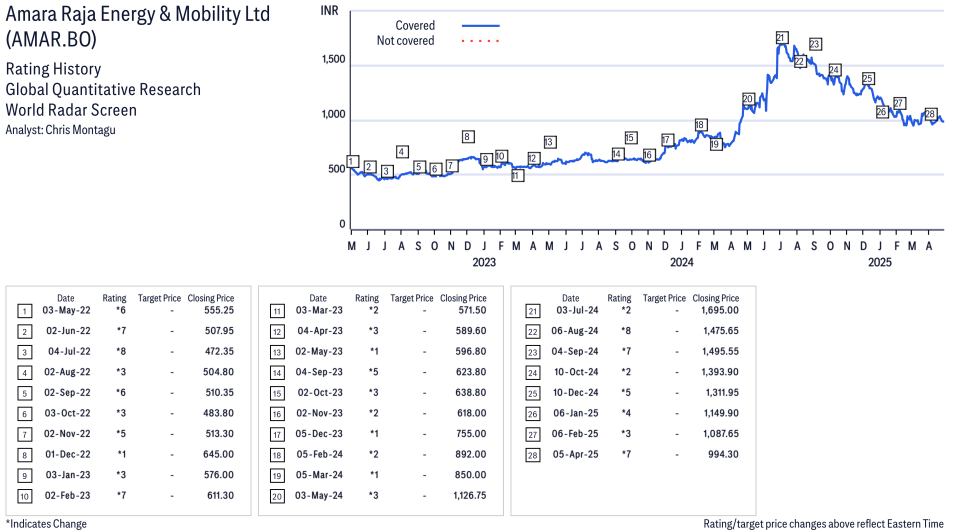Screen dimensions: 955x530
Task: Click the 2023 year label on axis
Action: click(484, 263)
